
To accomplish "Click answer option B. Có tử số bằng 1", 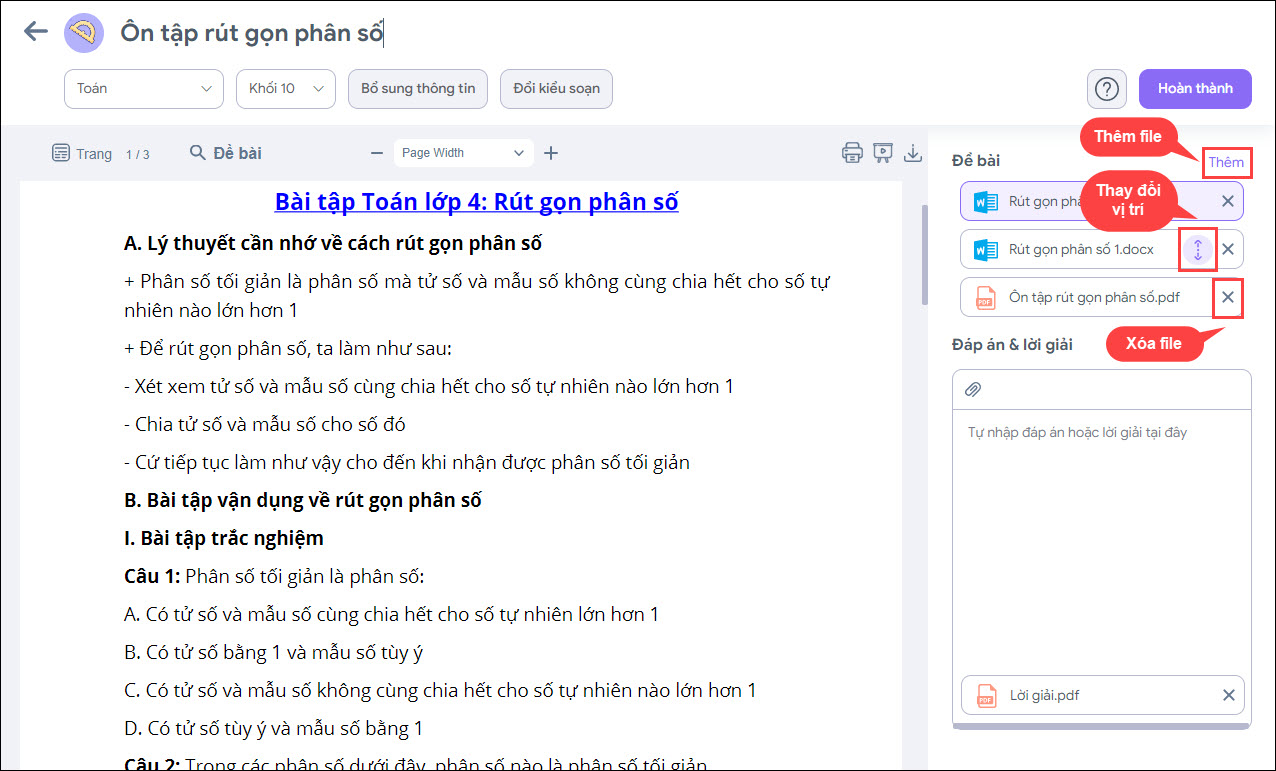I will click(274, 652).
